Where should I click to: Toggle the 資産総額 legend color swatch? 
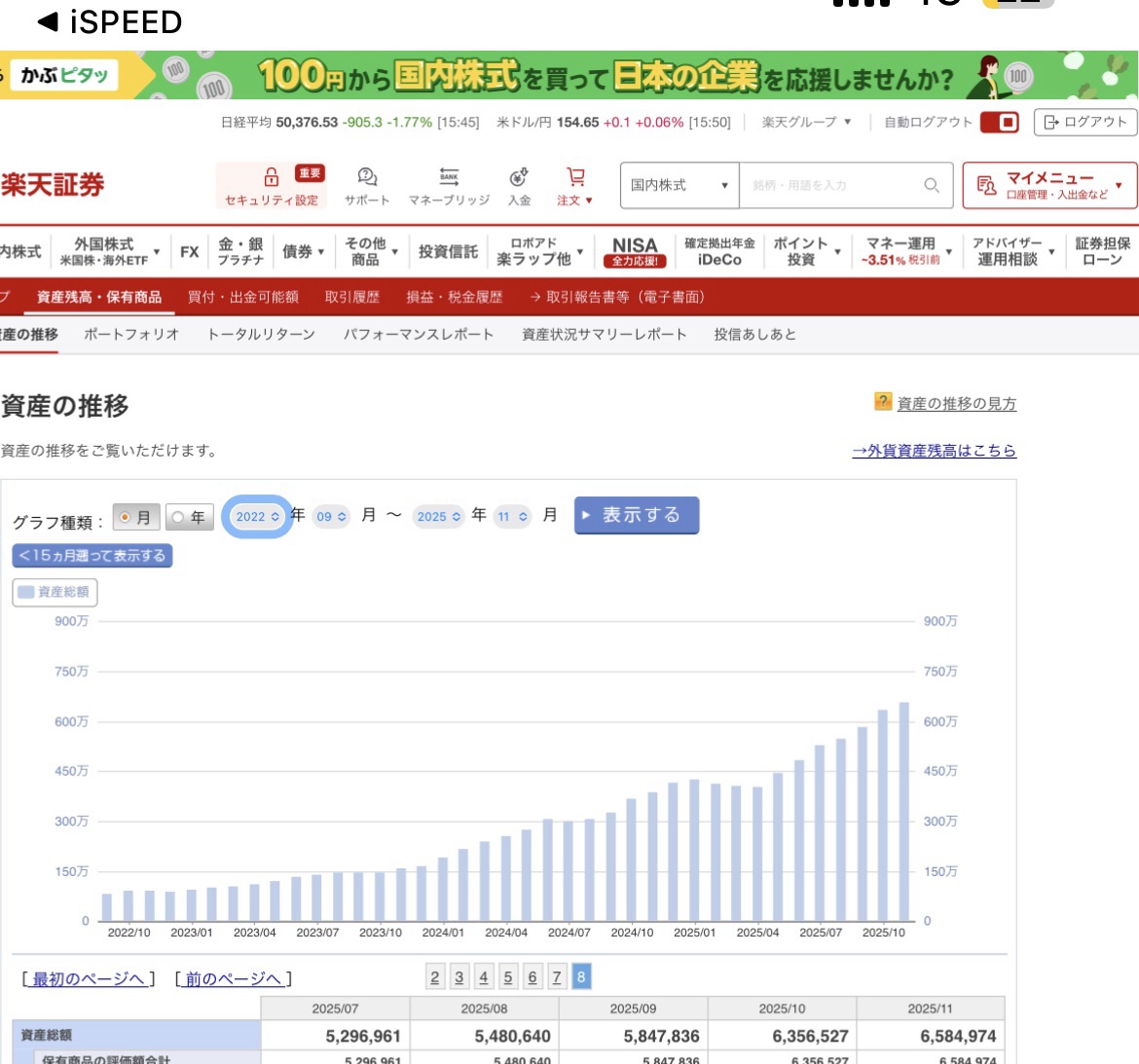tap(26, 592)
